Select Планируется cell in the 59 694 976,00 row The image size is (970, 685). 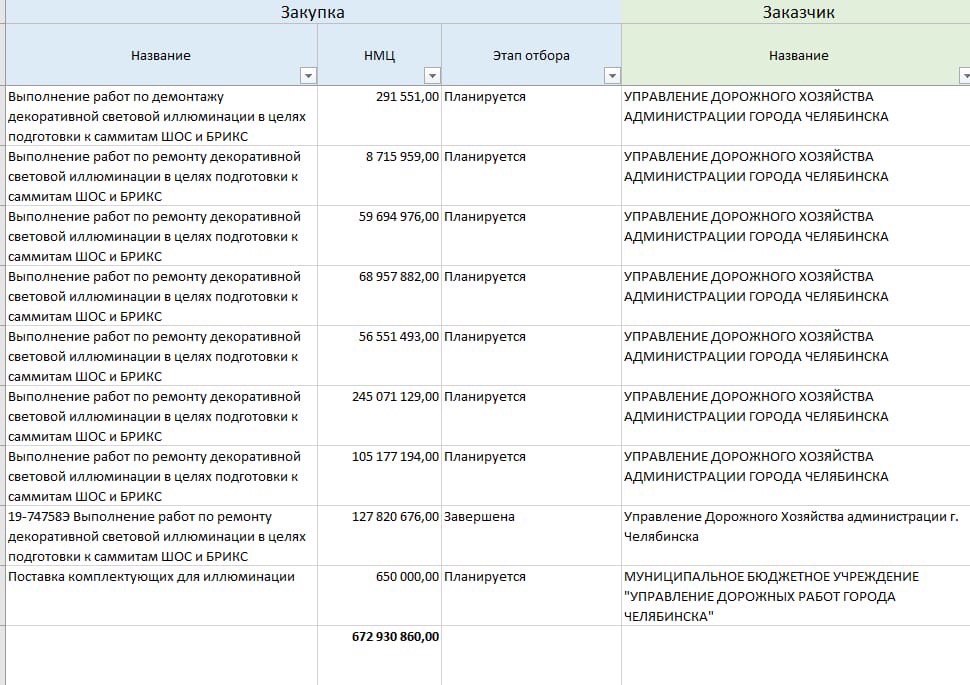pyautogui.click(x=531, y=236)
